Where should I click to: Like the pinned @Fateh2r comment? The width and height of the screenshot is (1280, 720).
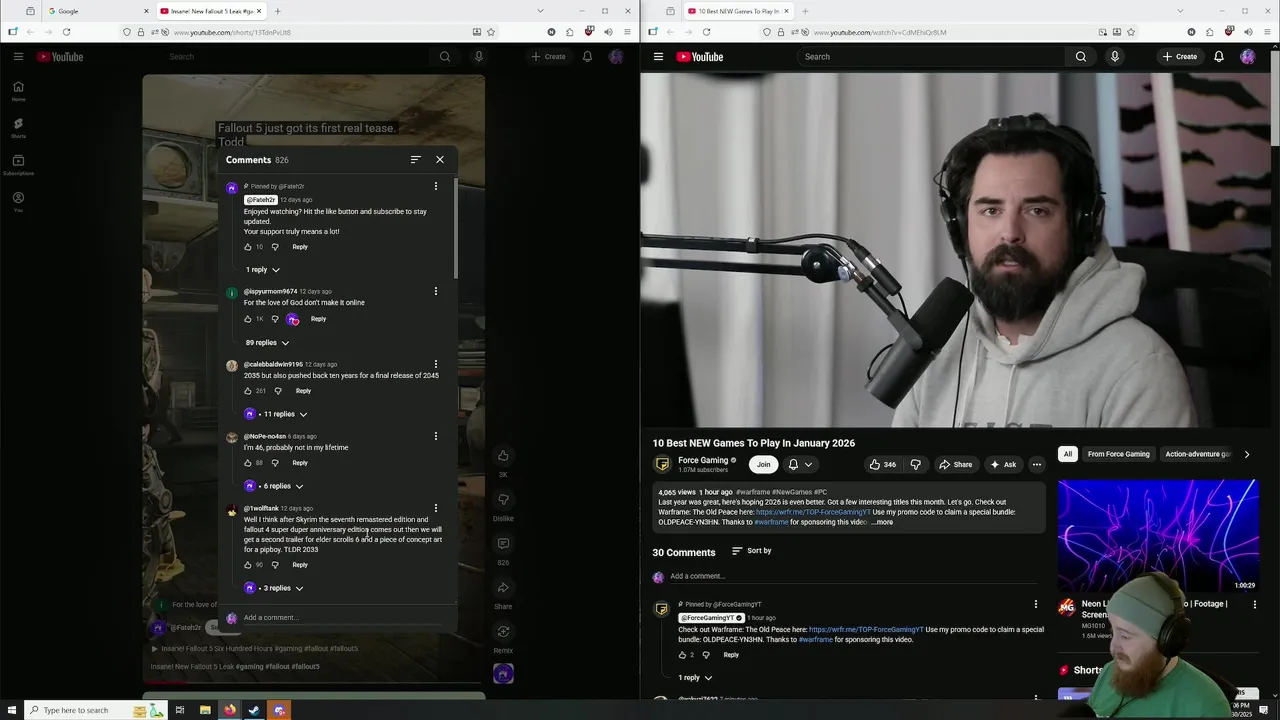pos(248,247)
